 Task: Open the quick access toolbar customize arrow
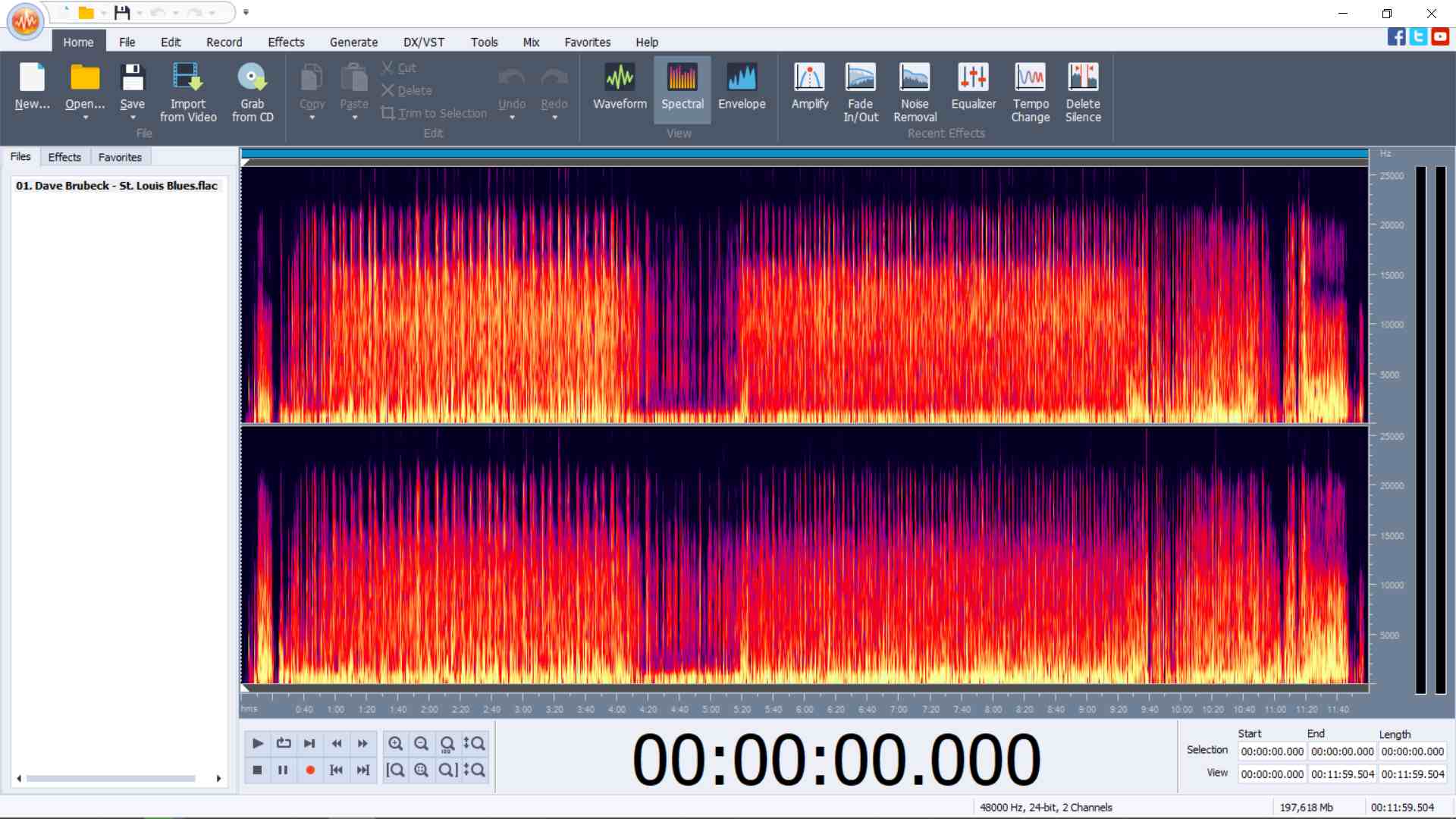coord(246,12)
